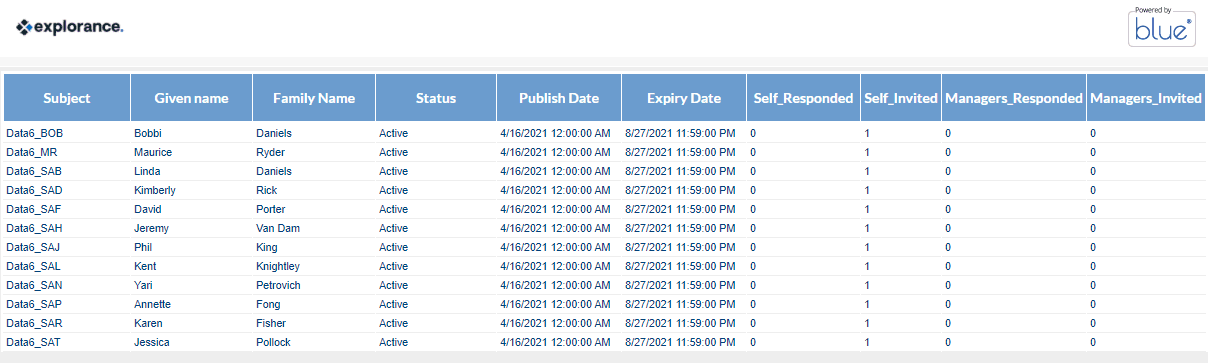Screen dimensions: 1208x363
Task: Click Bobbi's family name Daniels
Action: tap(274, 133)
